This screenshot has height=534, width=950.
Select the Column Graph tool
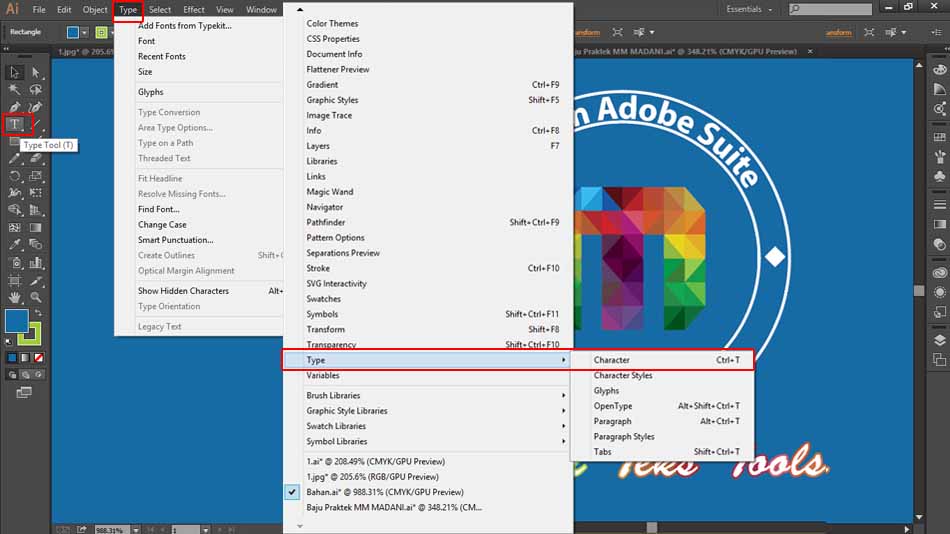[36, 262]
